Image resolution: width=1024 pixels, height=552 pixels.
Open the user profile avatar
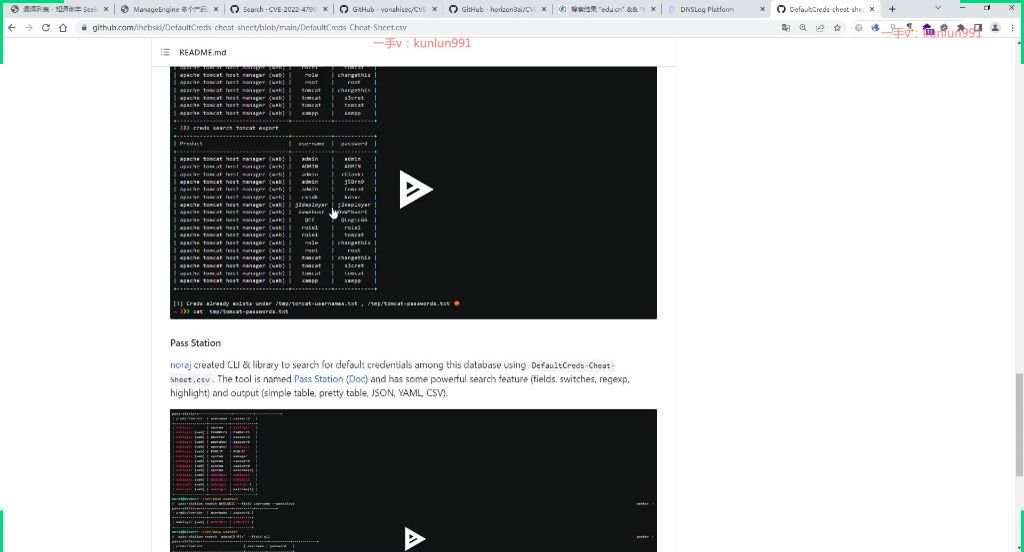click(x=995, y=28)
